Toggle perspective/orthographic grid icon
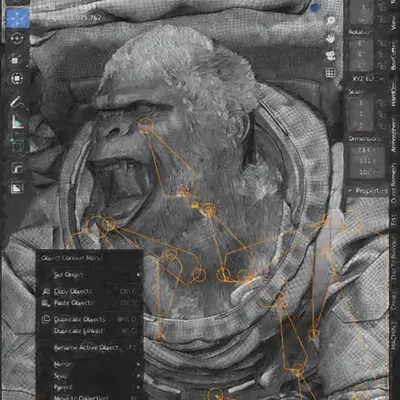This screenshot has width=400, height=400. [x=330, y=72]
